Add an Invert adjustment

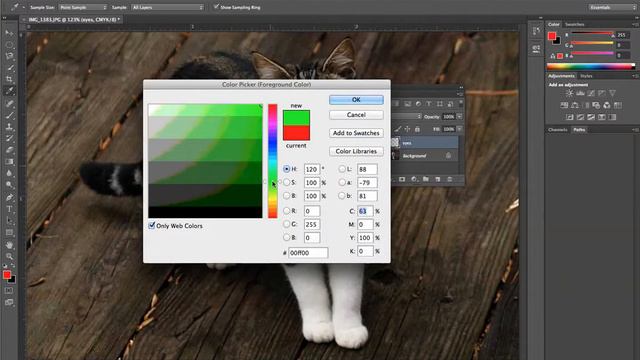569,117
